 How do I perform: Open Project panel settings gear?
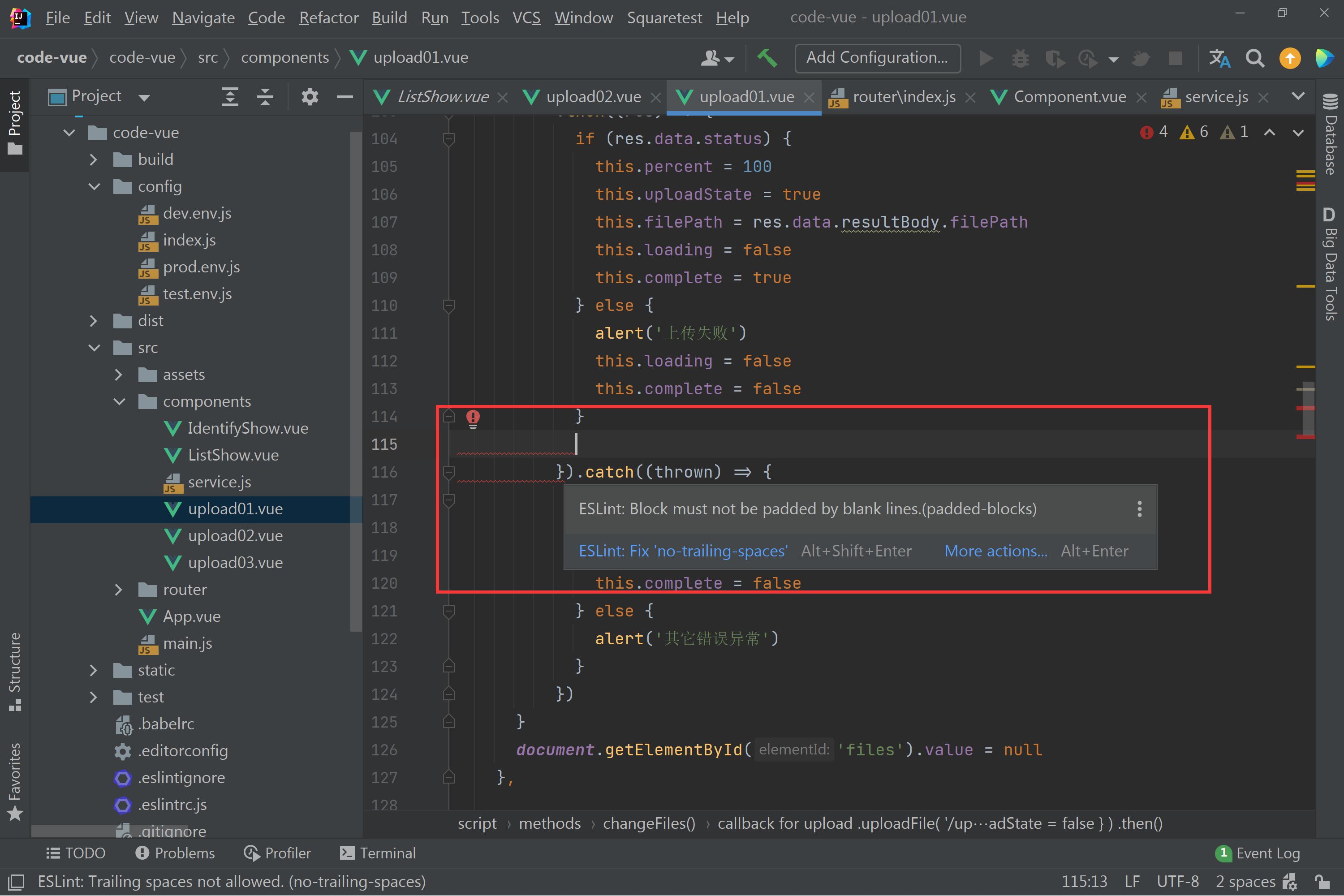tap(309, 97)
